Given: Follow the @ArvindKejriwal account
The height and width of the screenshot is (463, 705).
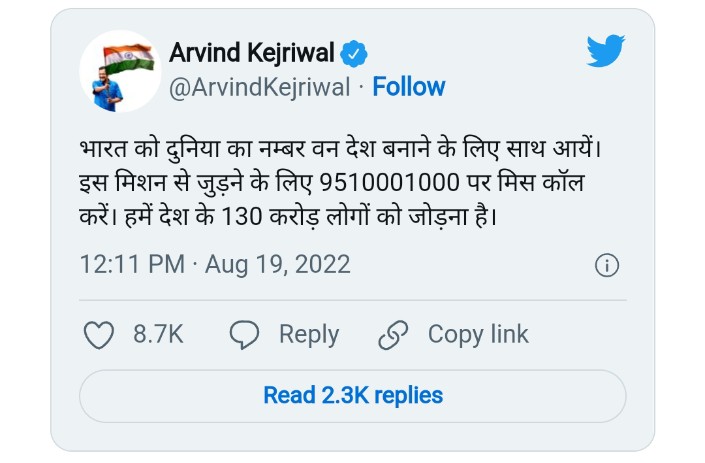Looking at the screenshot, I should 409,87.
